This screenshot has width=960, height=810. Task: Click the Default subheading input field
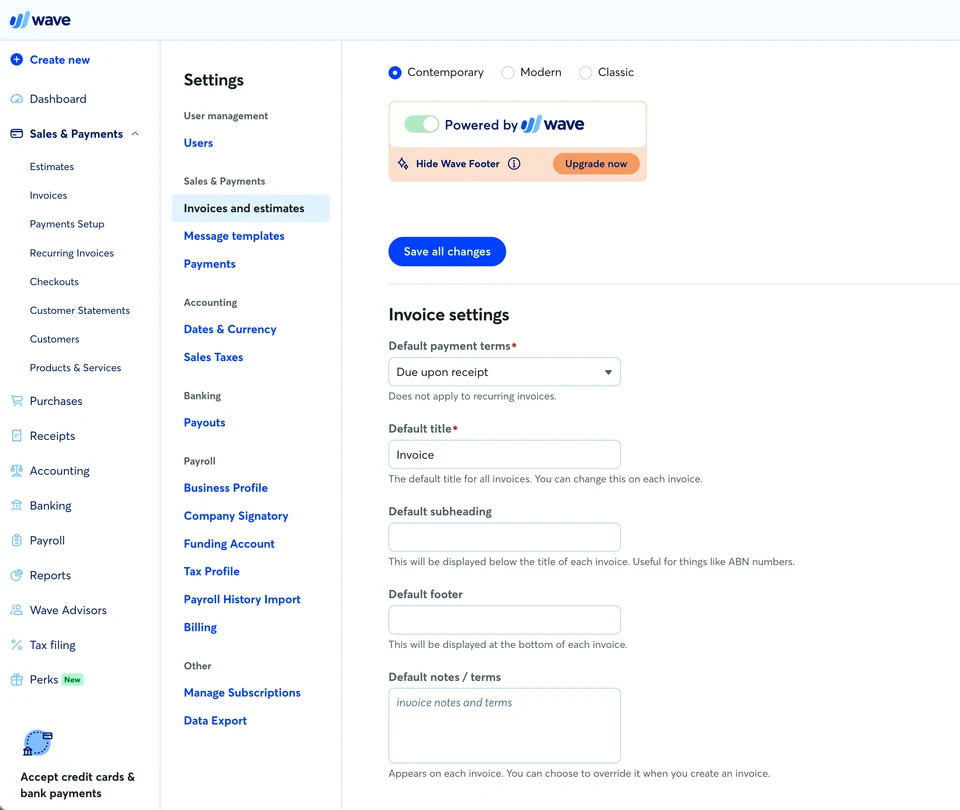click(x=504, y=537)
